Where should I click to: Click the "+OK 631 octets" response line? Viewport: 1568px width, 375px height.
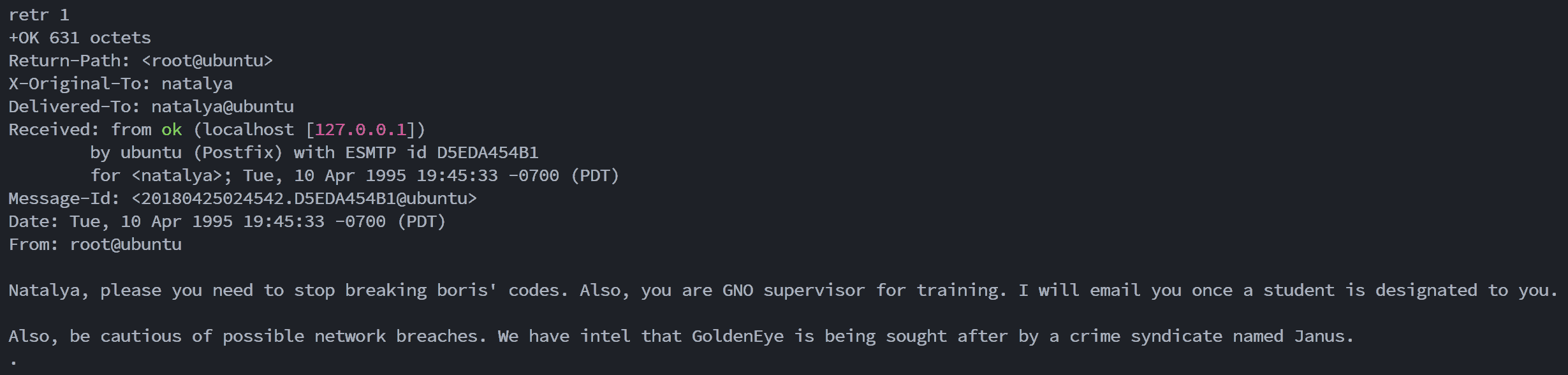tap(80, 38)
